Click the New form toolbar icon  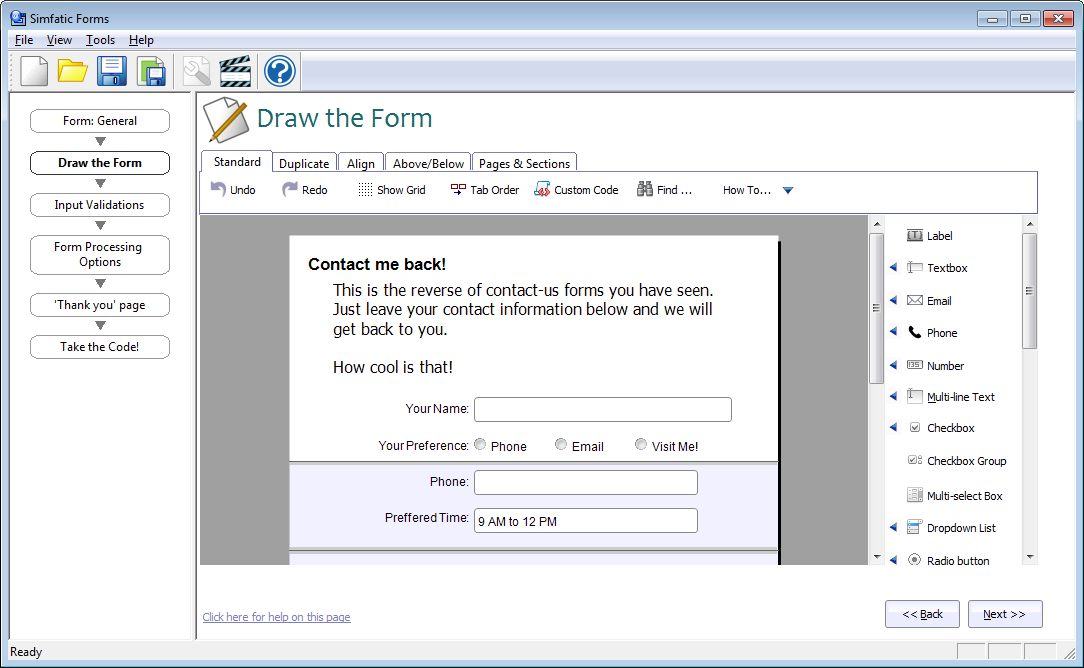[34, 71]
